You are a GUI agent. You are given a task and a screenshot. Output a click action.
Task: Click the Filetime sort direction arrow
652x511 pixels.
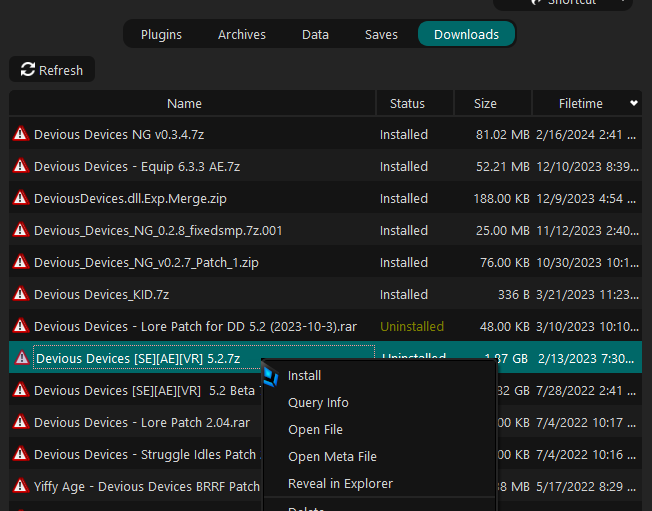(634, 103)
